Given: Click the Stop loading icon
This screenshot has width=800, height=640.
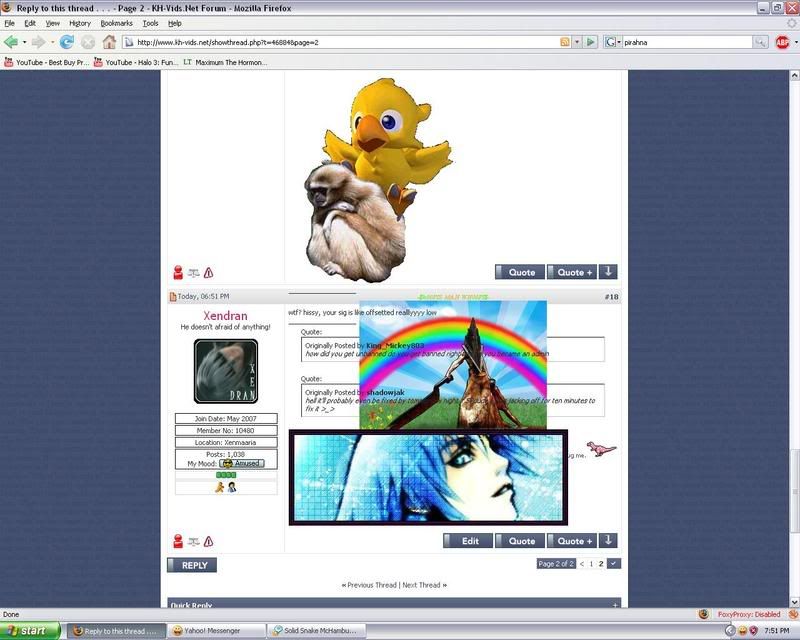Looking at the screenshot, I should pos(88,42).
